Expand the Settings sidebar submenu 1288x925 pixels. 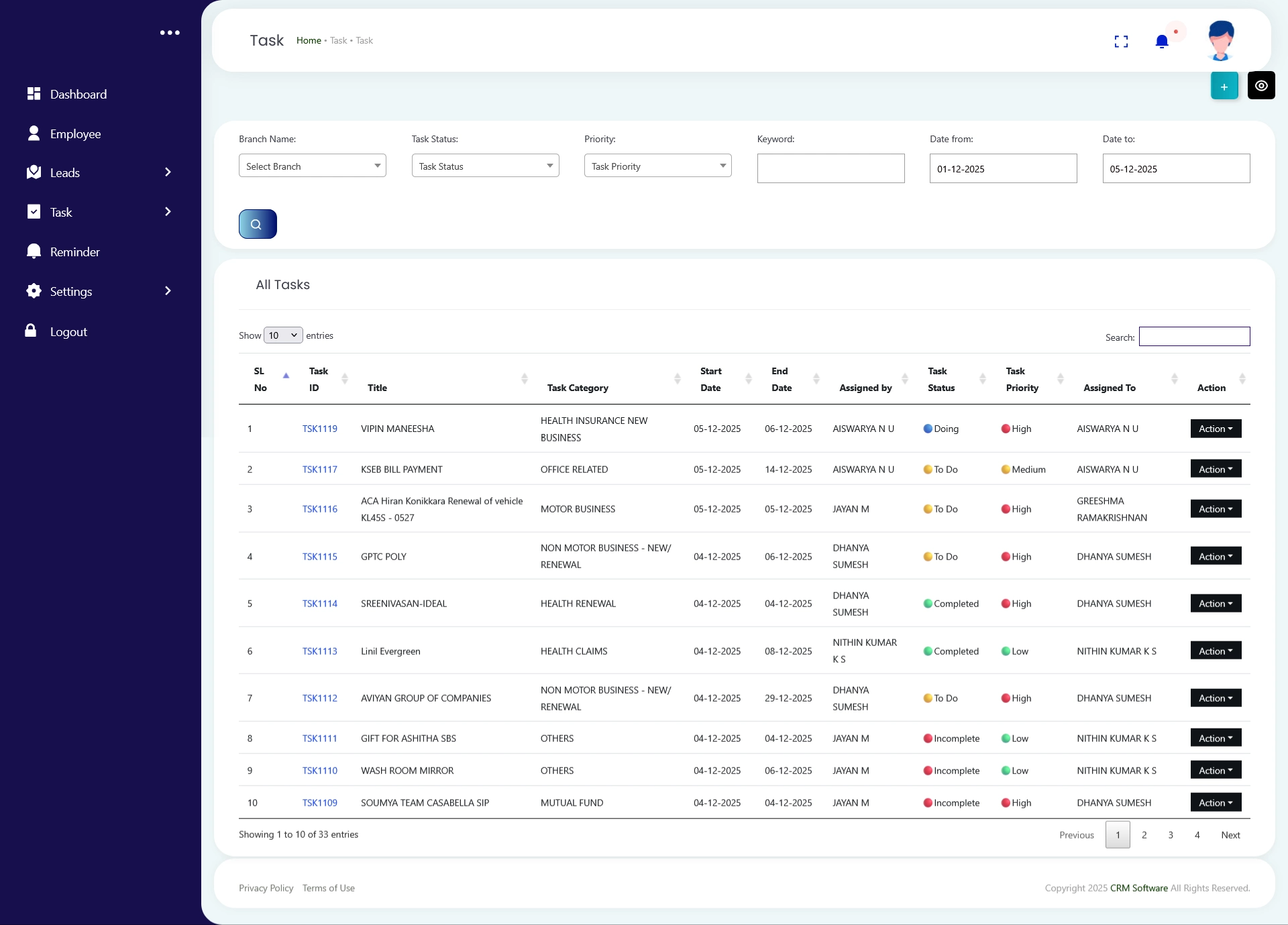(168, 291)
